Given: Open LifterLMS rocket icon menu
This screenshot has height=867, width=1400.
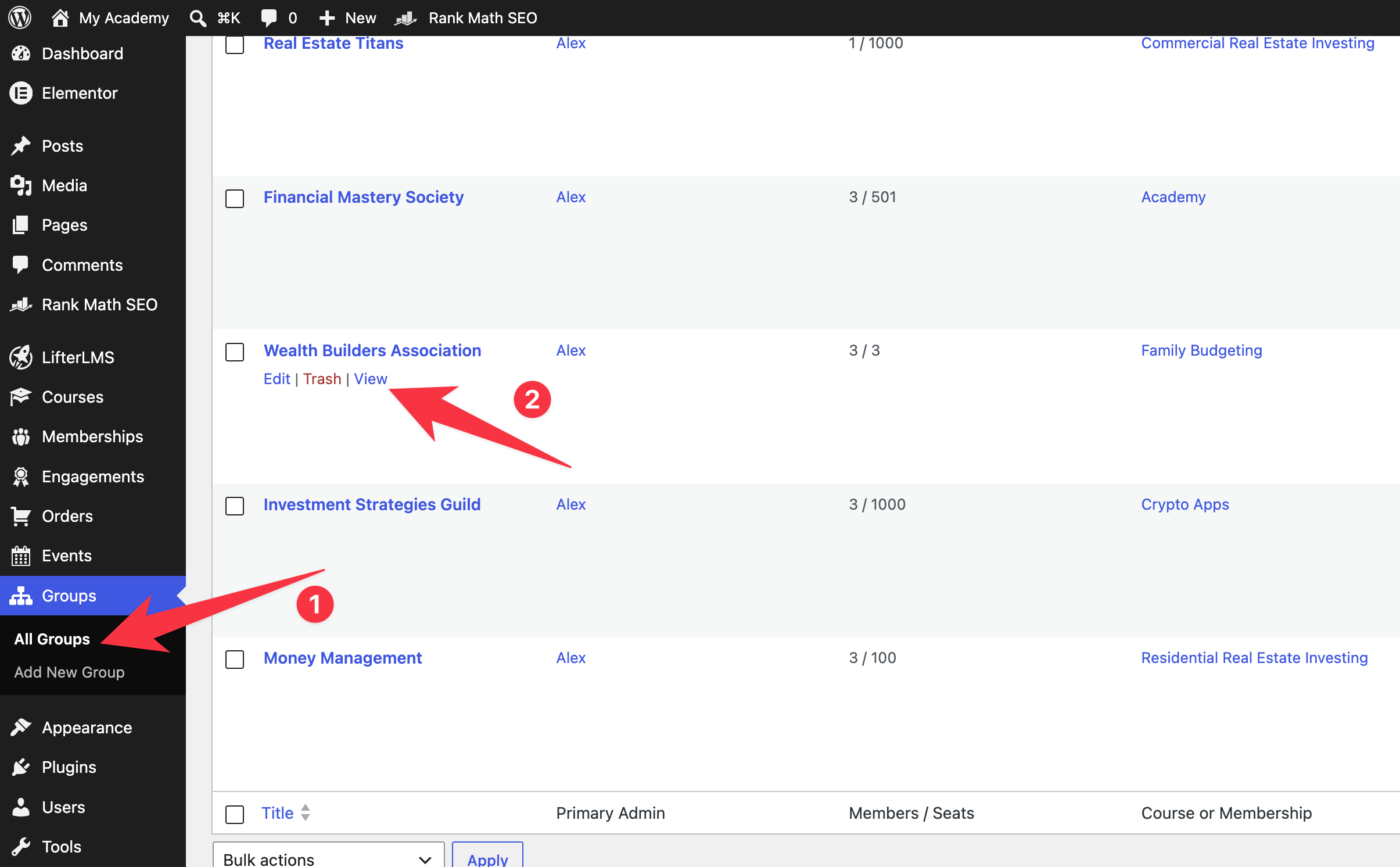Looking at the screenshot, I should pos(21,357).
